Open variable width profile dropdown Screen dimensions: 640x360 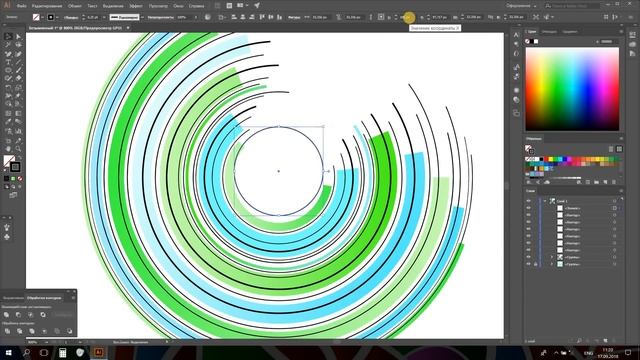pyautogui.click(x=142, y=17)
